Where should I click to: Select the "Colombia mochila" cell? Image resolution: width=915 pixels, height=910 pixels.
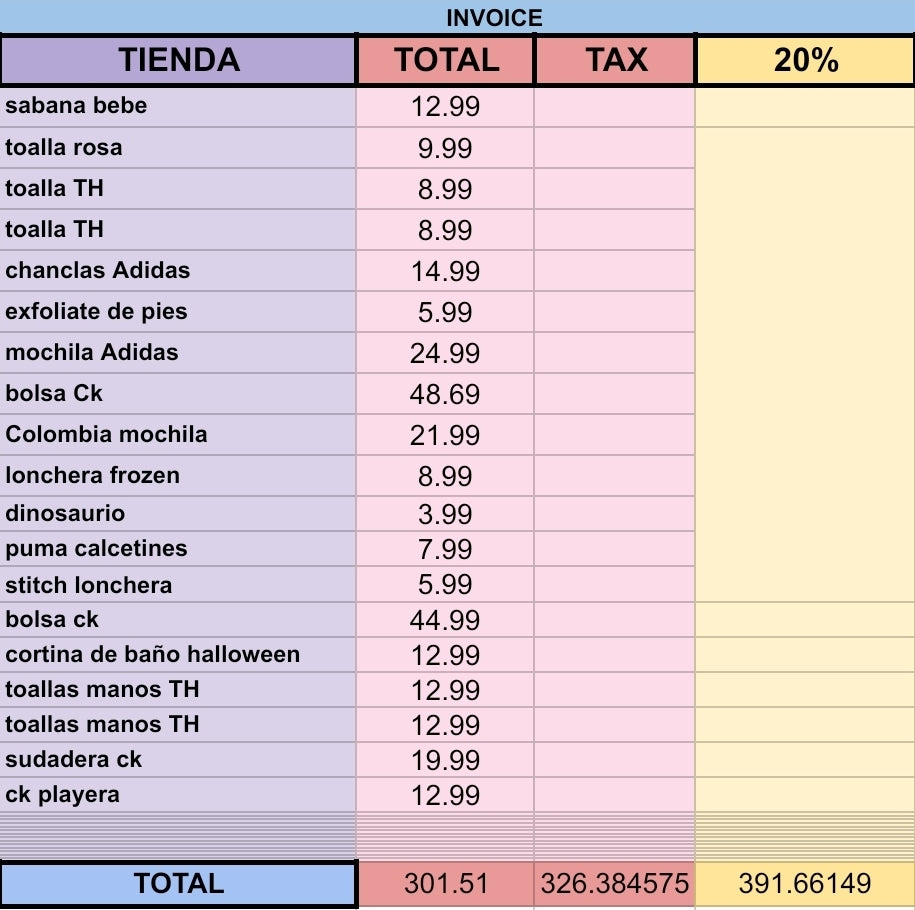tap(178, 435)
